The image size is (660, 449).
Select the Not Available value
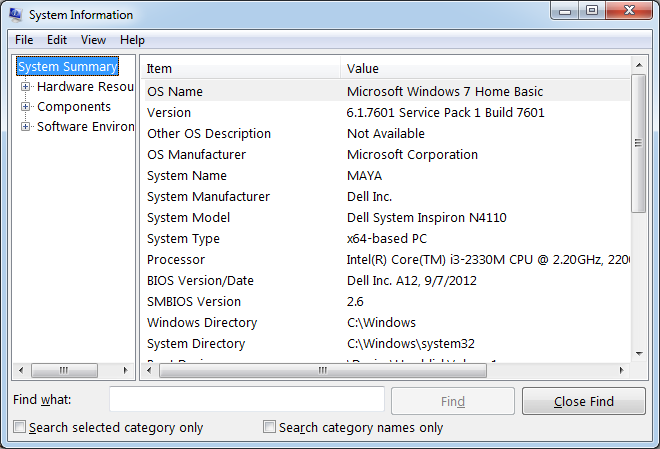pyautogui.click(x=386, y=134)
